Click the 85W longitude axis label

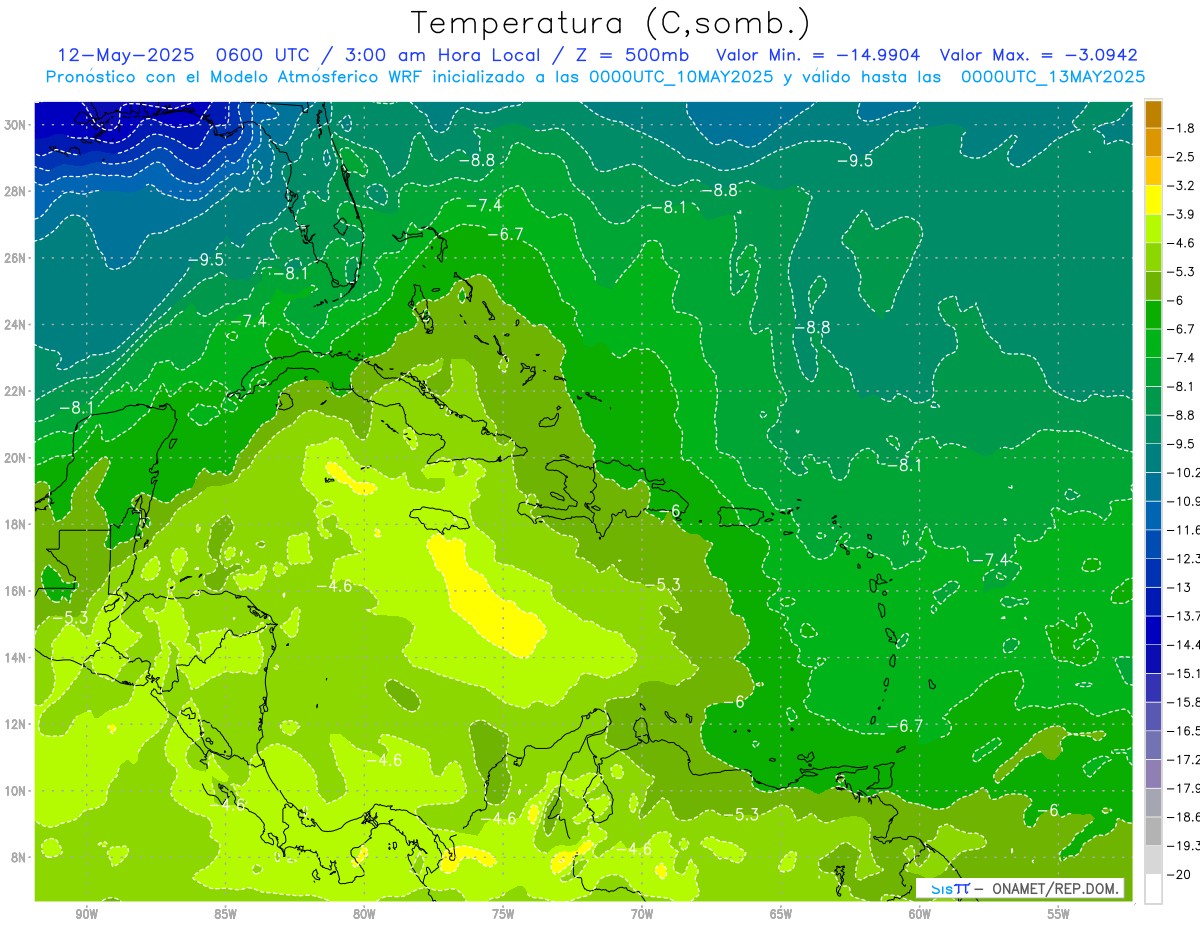tap(225, 914)
